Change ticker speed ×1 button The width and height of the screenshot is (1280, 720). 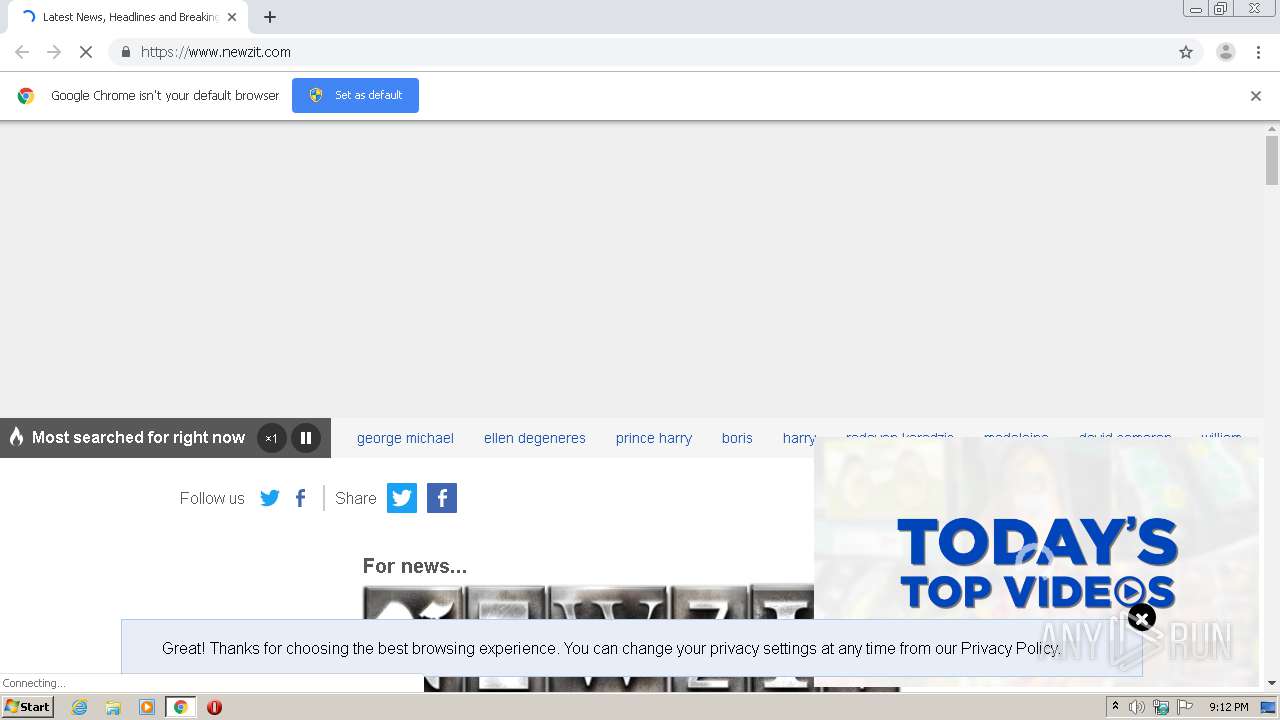pos(271,438)
